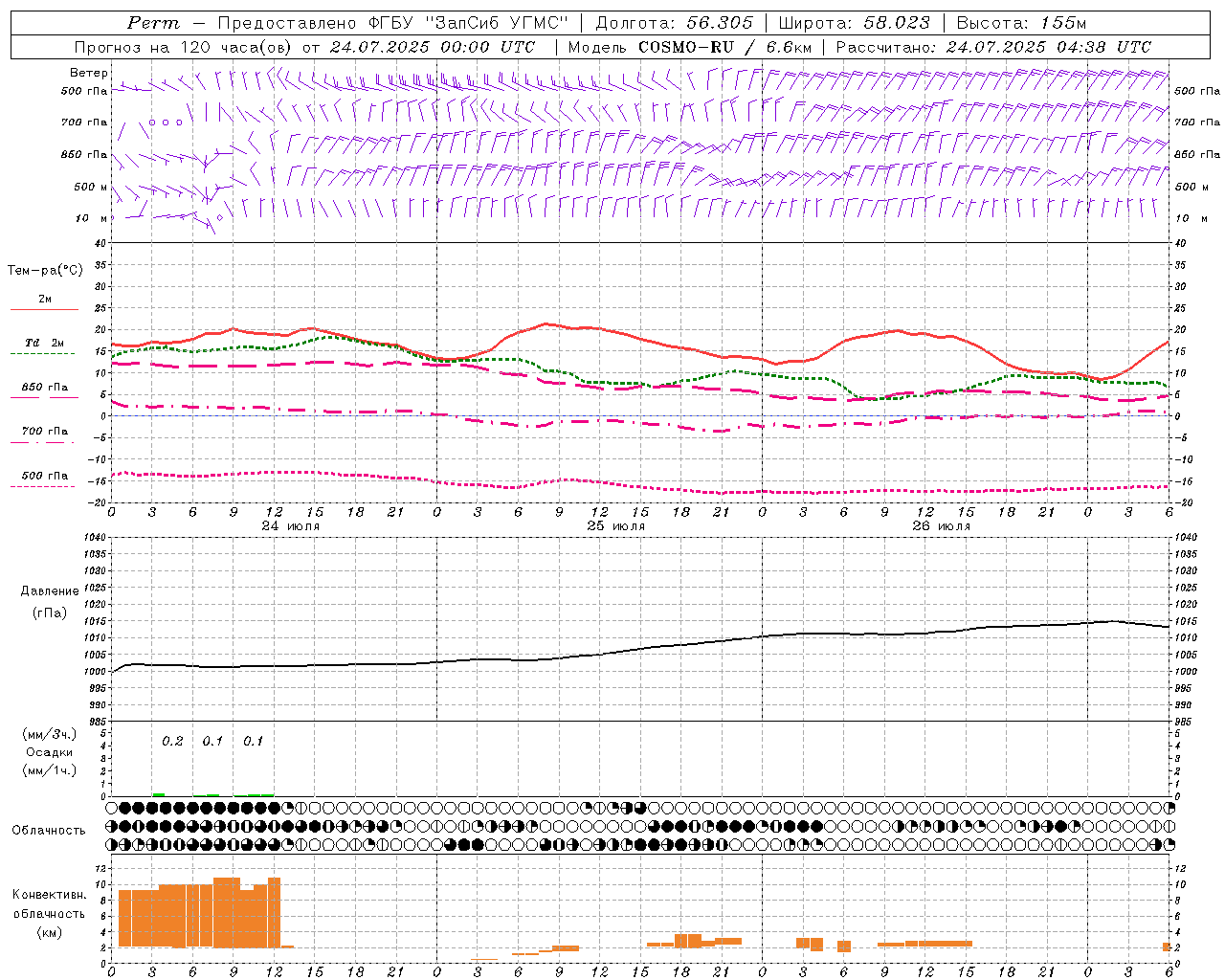
Task: Click the "(мм/1ч.)" precipitation unit label
Action: point(50,770)
